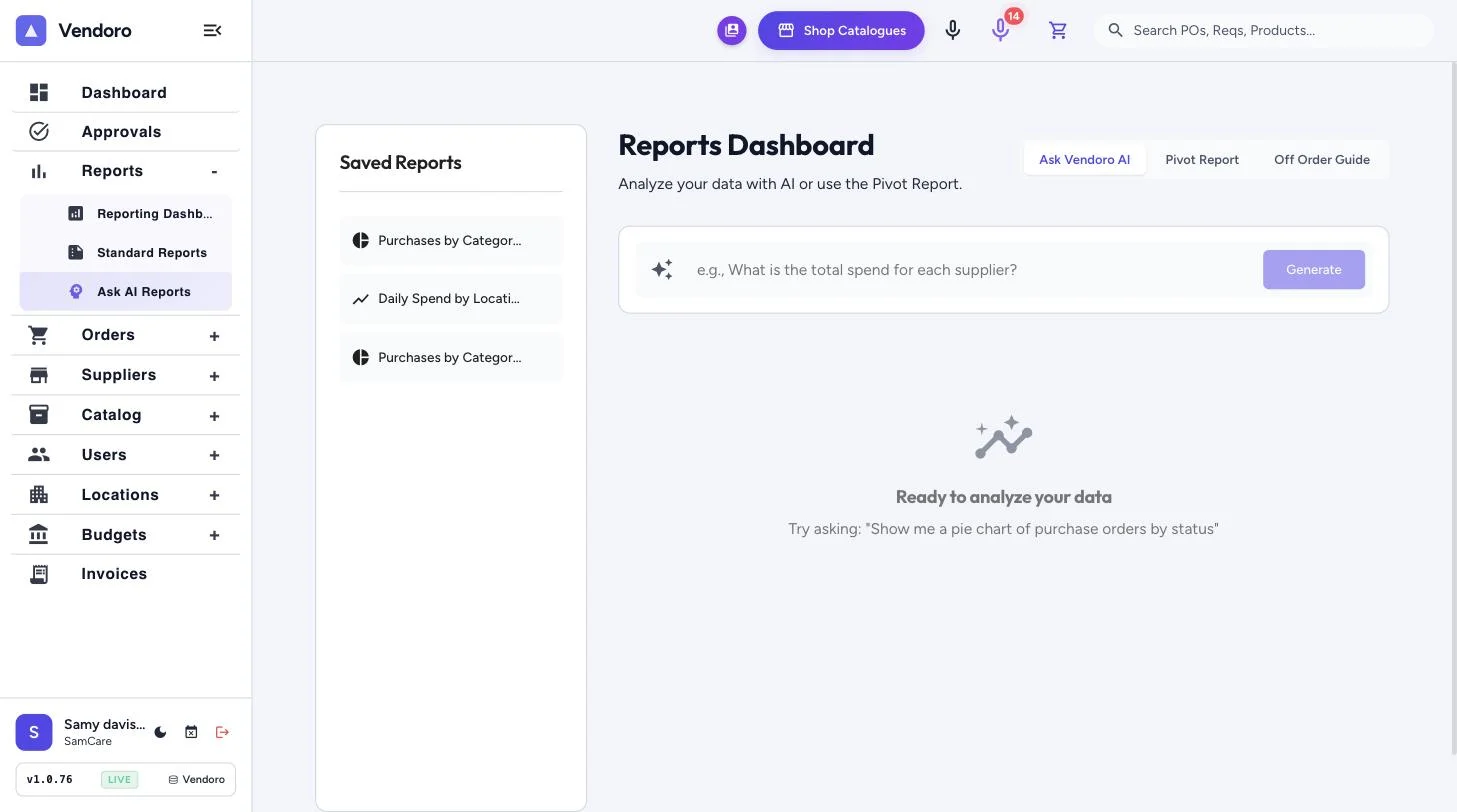
Task: Click the v1.0.76 version text
Action: [x=50, y=780]
